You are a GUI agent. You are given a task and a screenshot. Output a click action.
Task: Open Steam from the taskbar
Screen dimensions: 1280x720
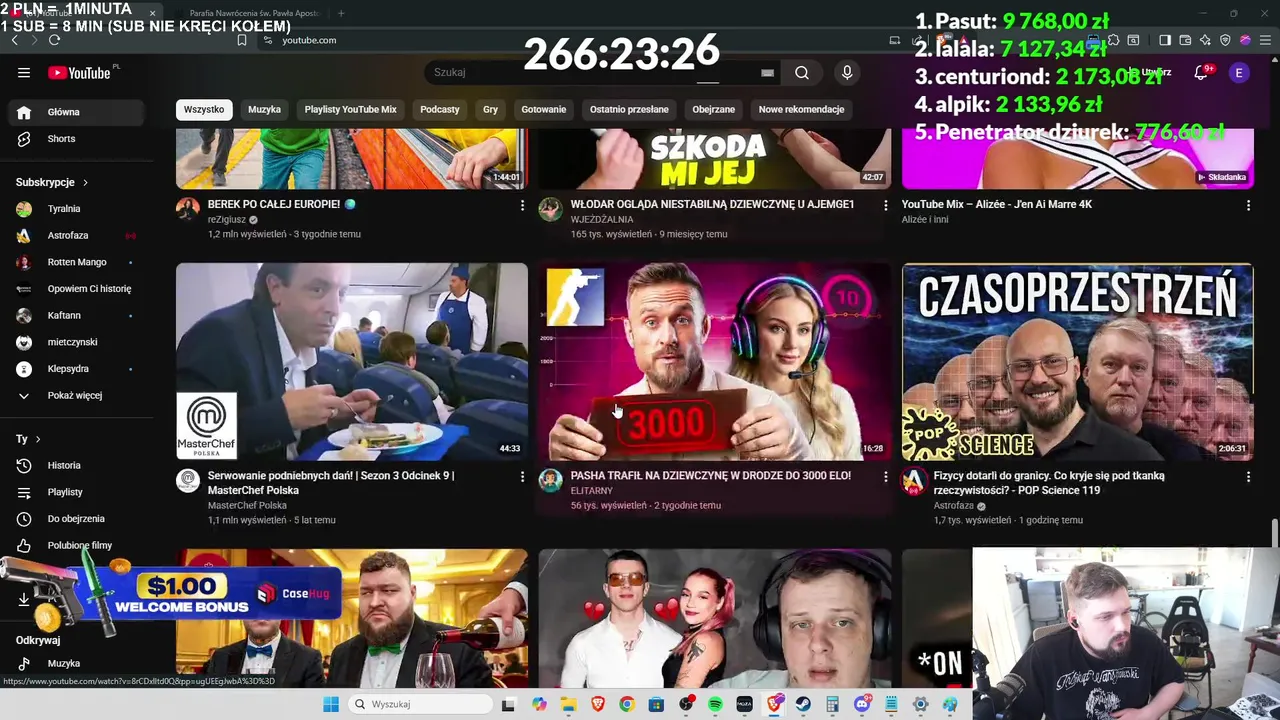pyautogui.click(x=803, y=704)
